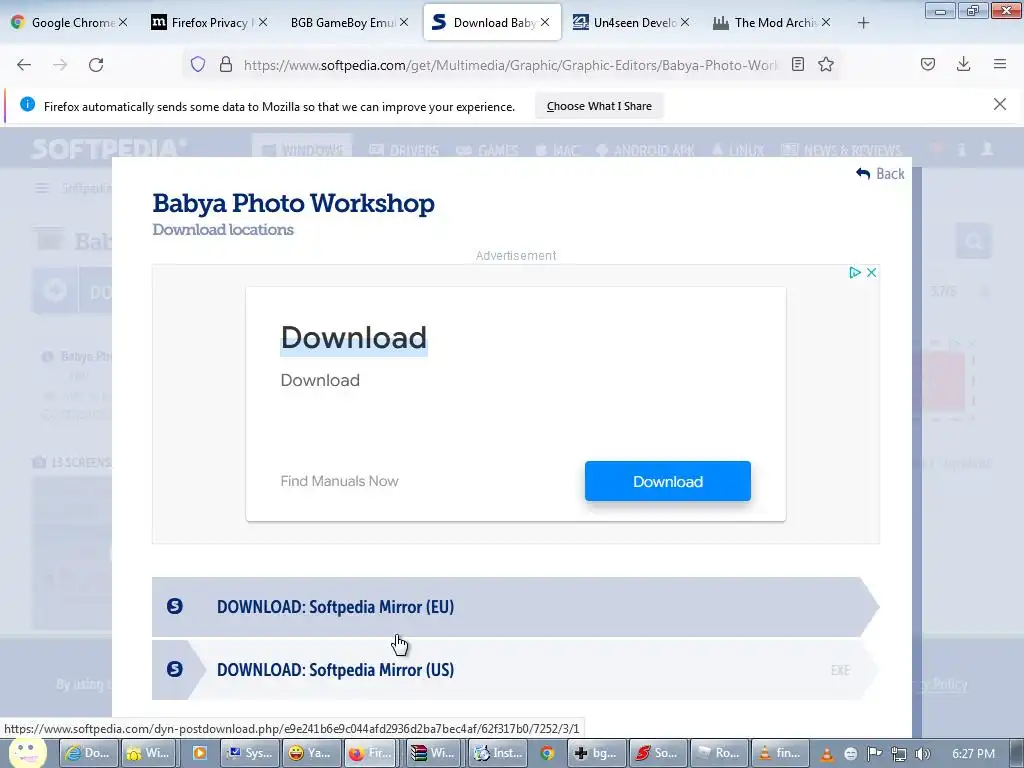Screen dimensions: 1024x768
Task: Toggle reader view icon in address bar
Action: point(797,64)
